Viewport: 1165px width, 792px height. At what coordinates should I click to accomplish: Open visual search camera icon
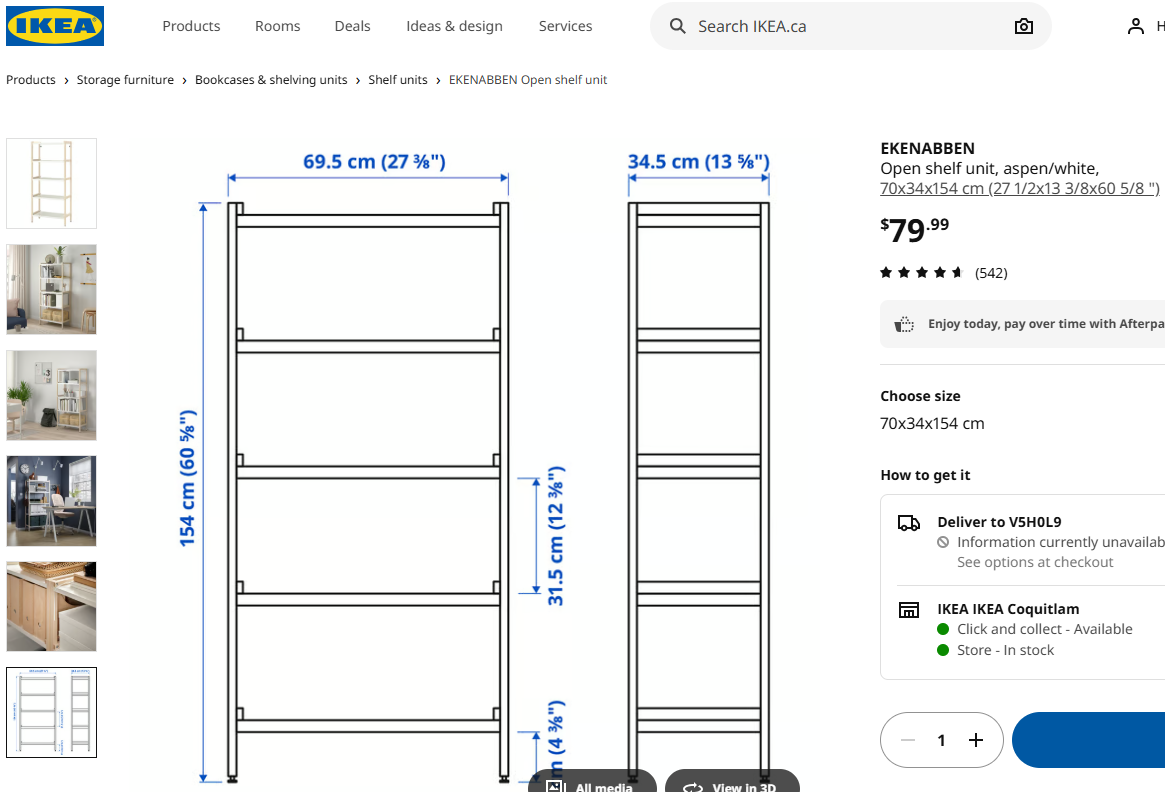[1023, 26]
